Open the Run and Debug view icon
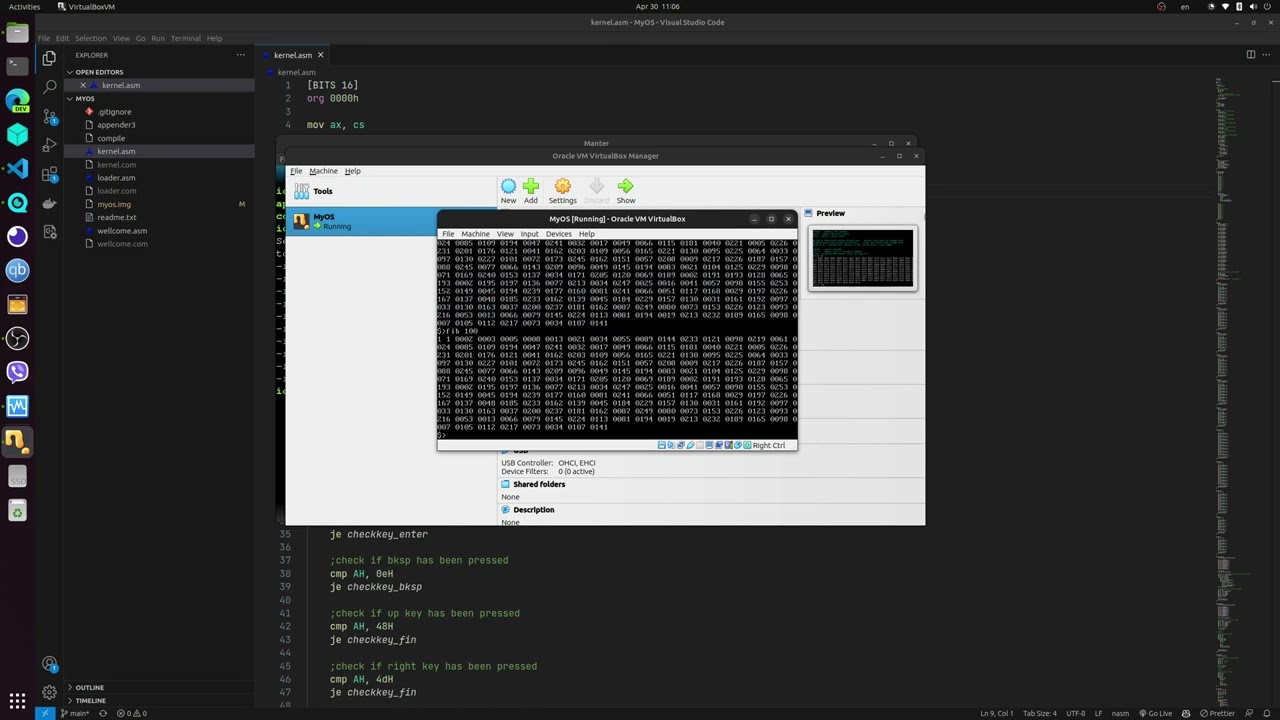 coord(49,145)
